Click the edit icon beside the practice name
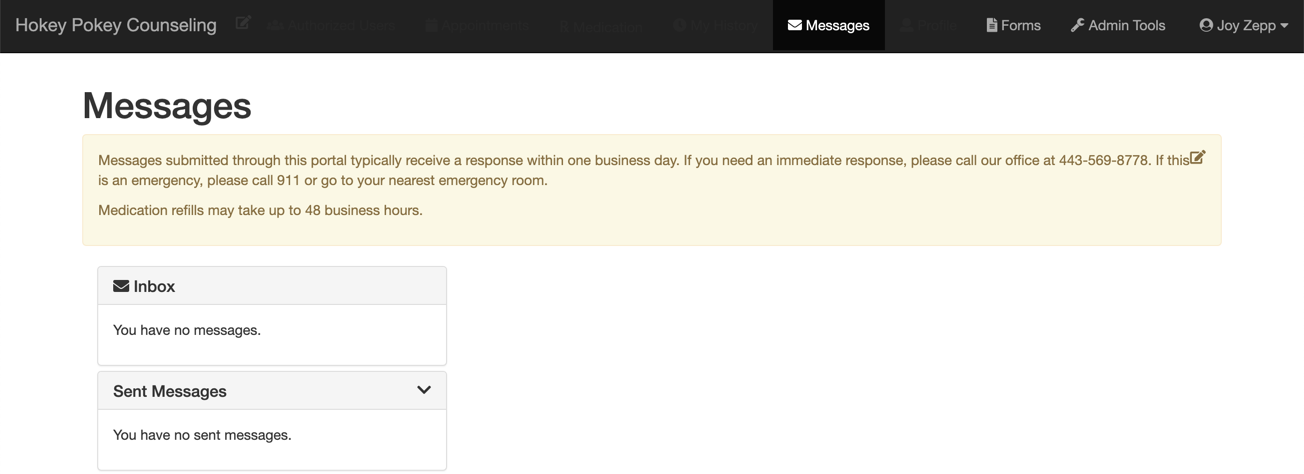Viewport: 1304px width, 474px height. tap(243, 22)
